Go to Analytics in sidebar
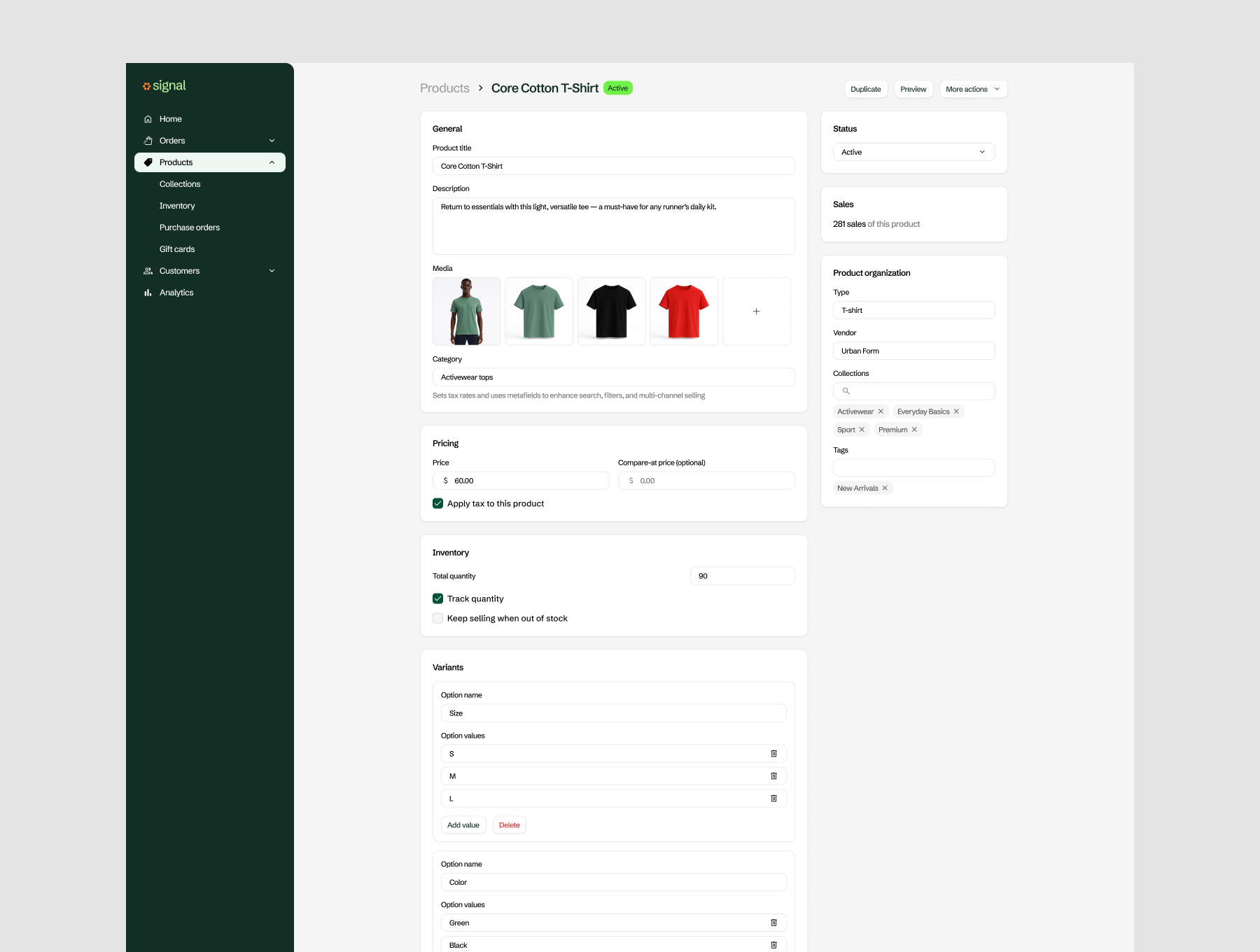1260x952 pixels. click(176, 293)
